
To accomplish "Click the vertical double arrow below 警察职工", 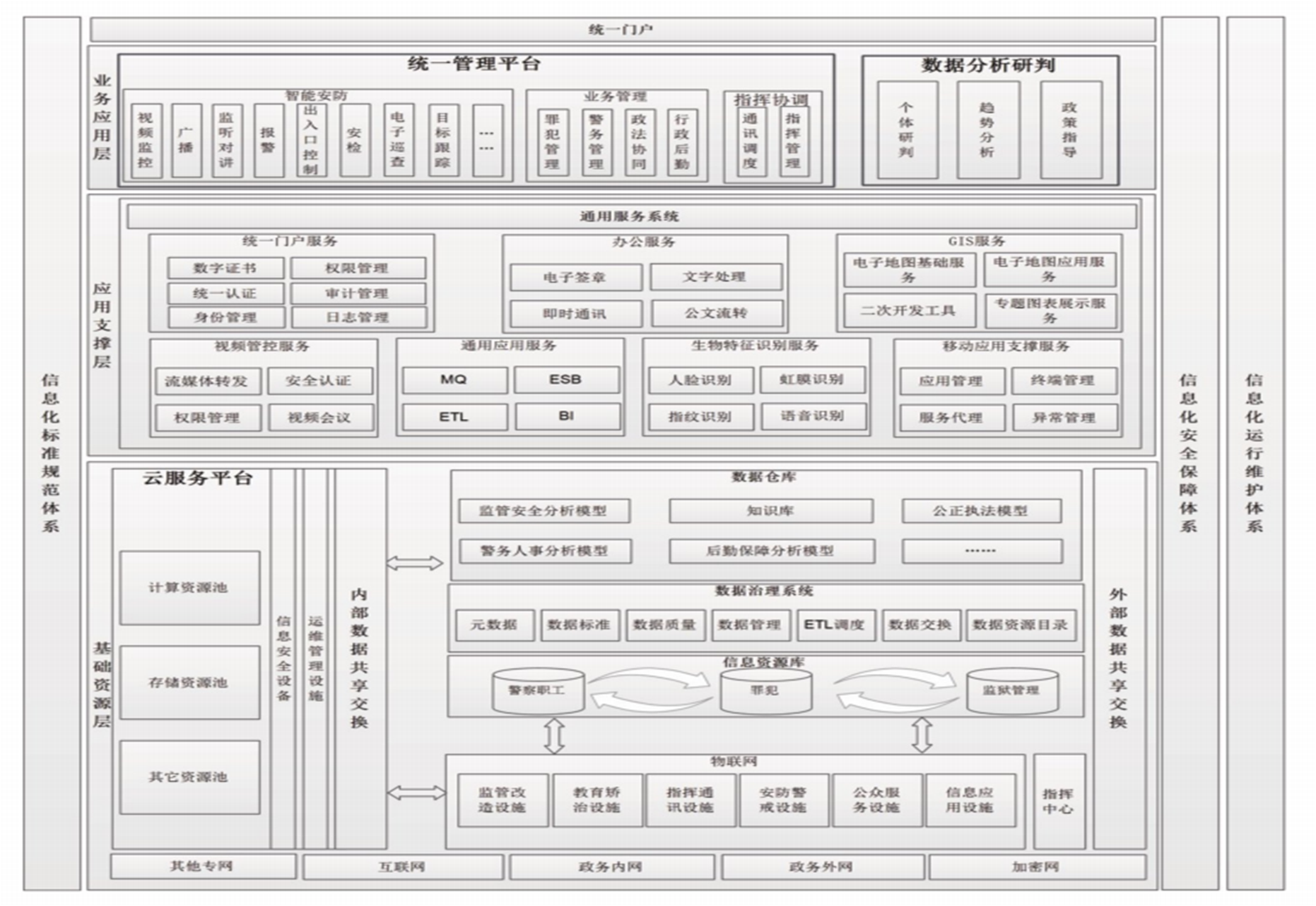I will (554, 735).
